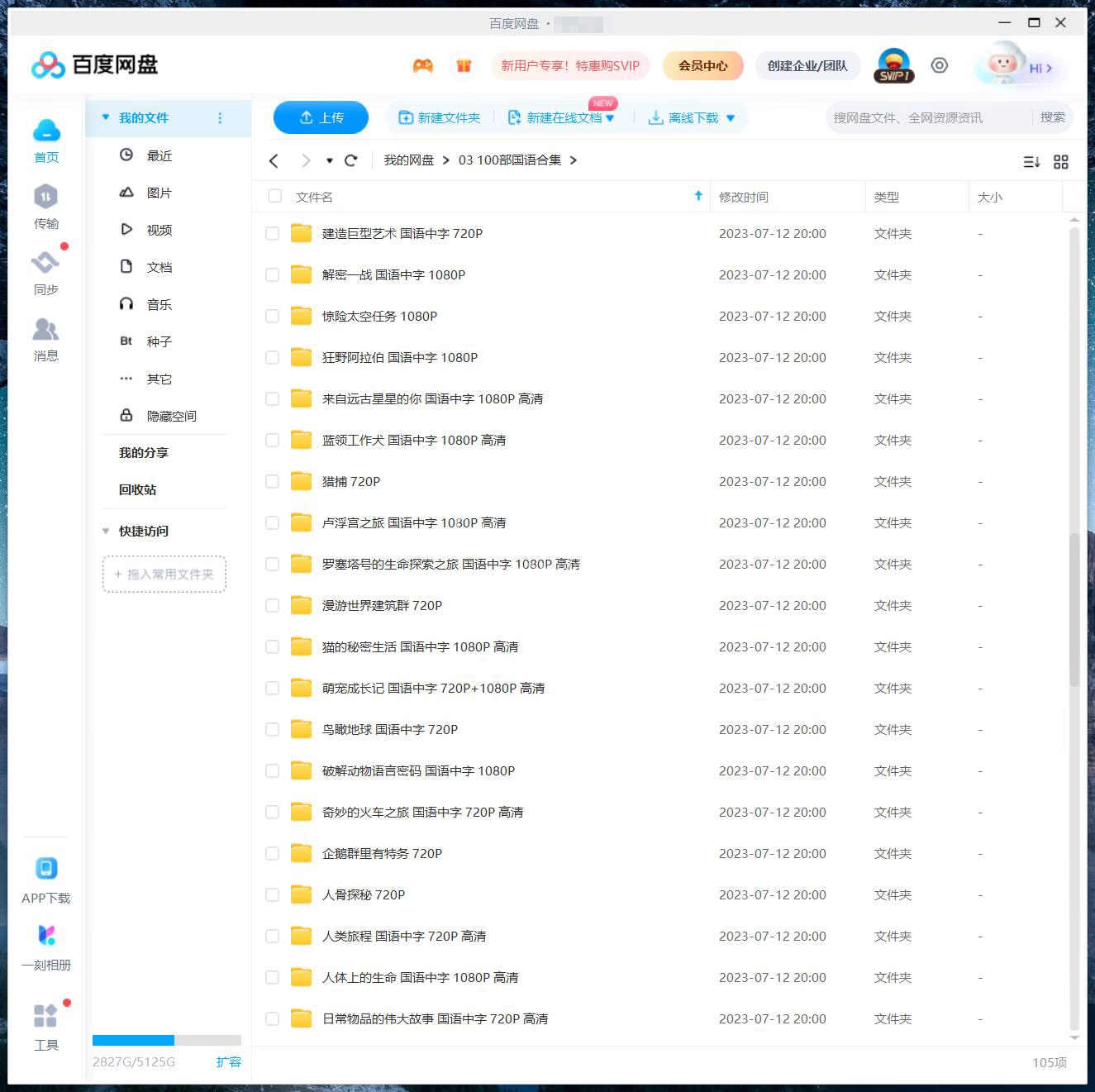Image resolution: width=1095 pixels, height=1092 pixels.
Task: Click the storage capacity 扩容 upgrade bar
Action: tap(230, 1061)
